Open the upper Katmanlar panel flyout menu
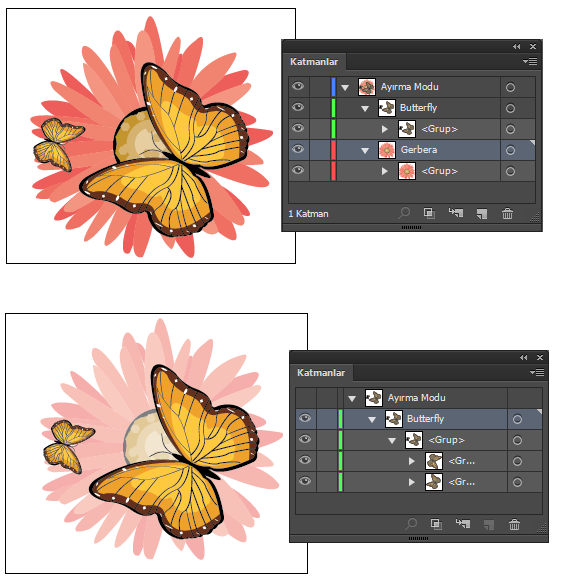 pyautogui.click(x=530, y=61)
